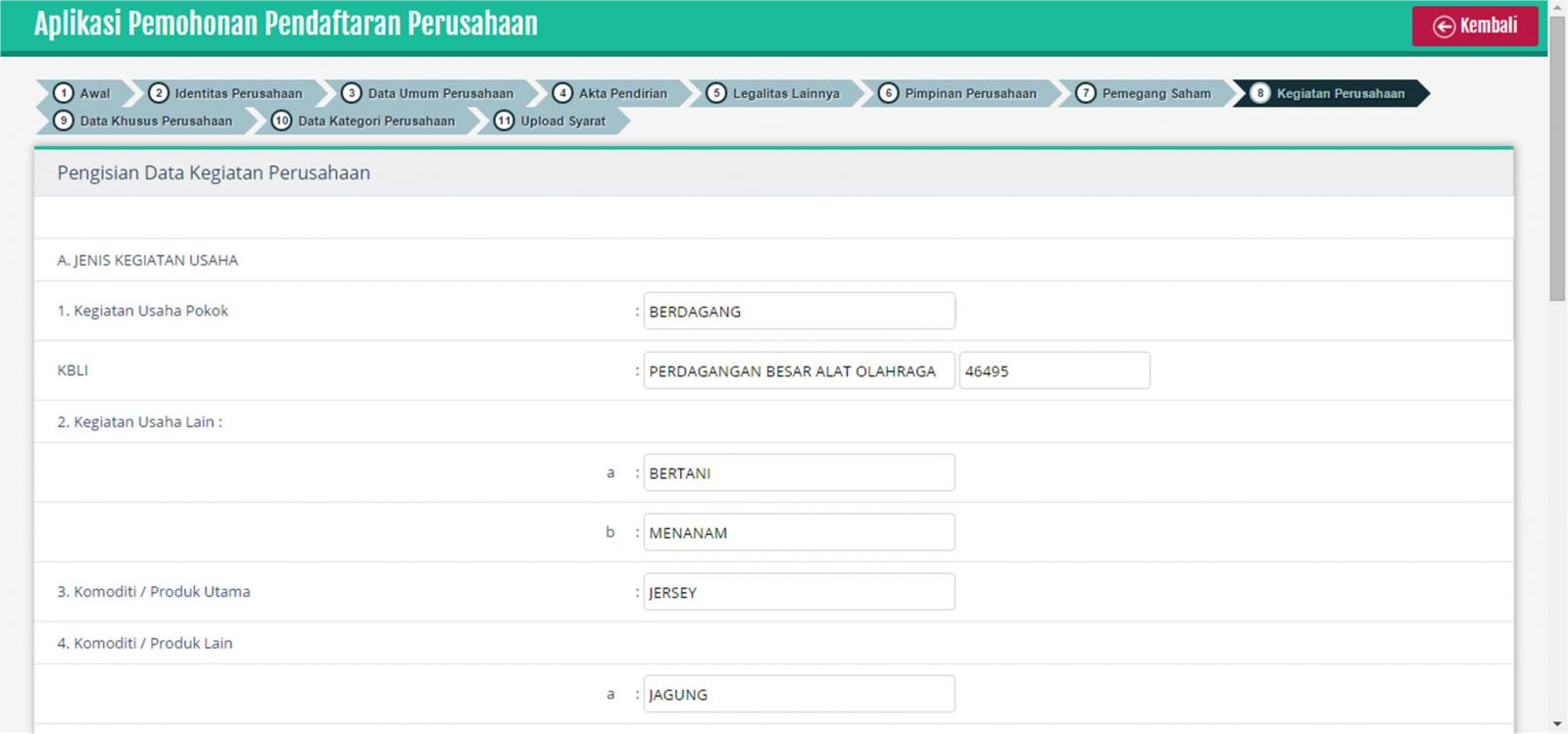Switch to step 3 Data Umum Perusahaan

pos(428,93)
